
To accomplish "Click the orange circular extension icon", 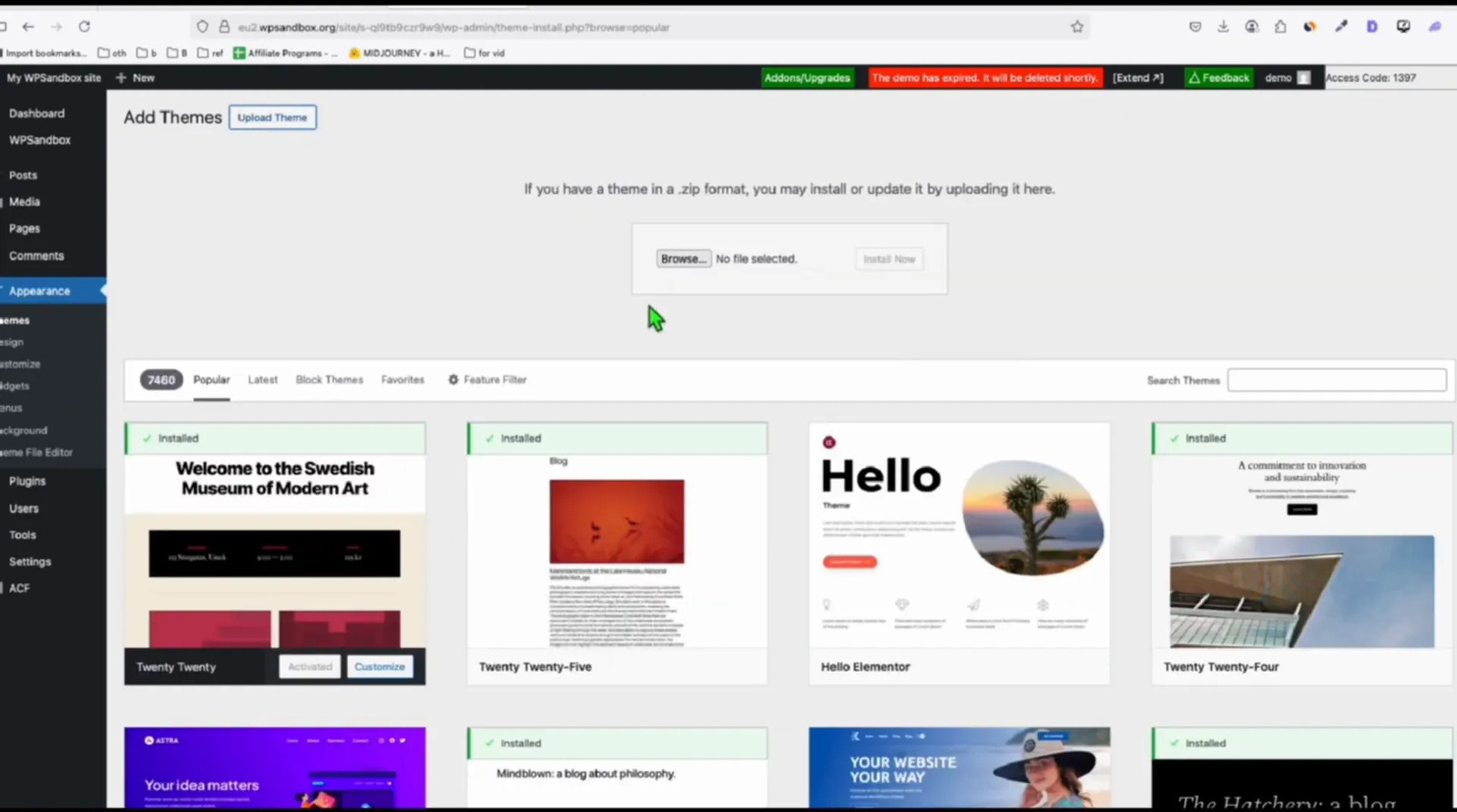I will (x=1309, y=27).
